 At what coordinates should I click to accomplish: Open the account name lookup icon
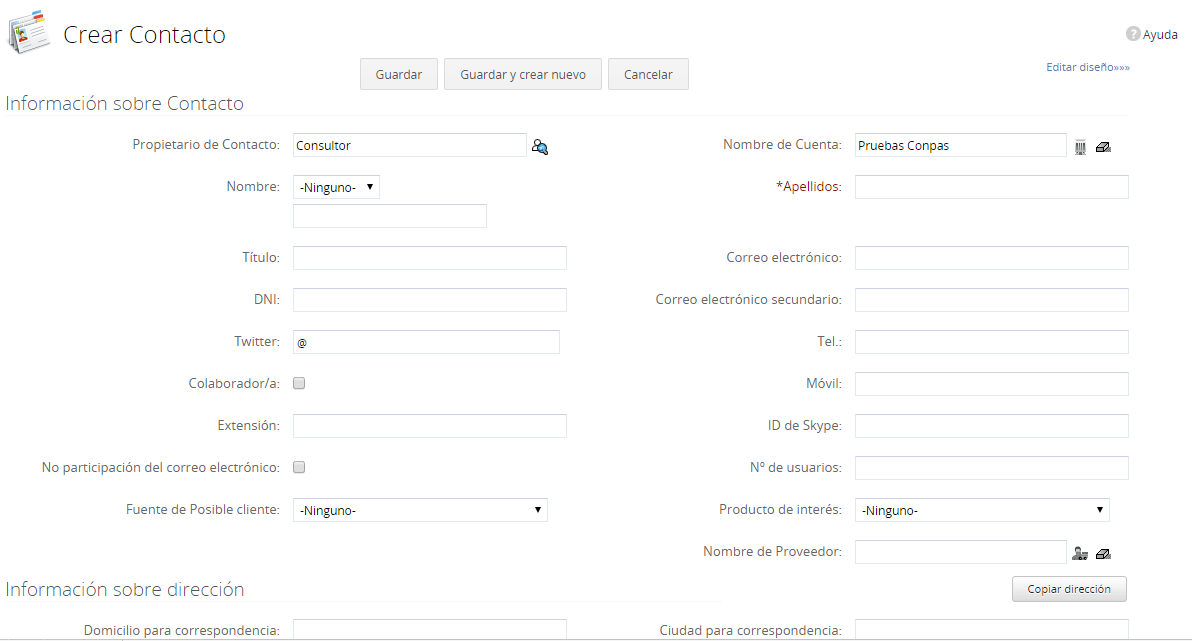pyautogui.click(x=1081, y=147)
